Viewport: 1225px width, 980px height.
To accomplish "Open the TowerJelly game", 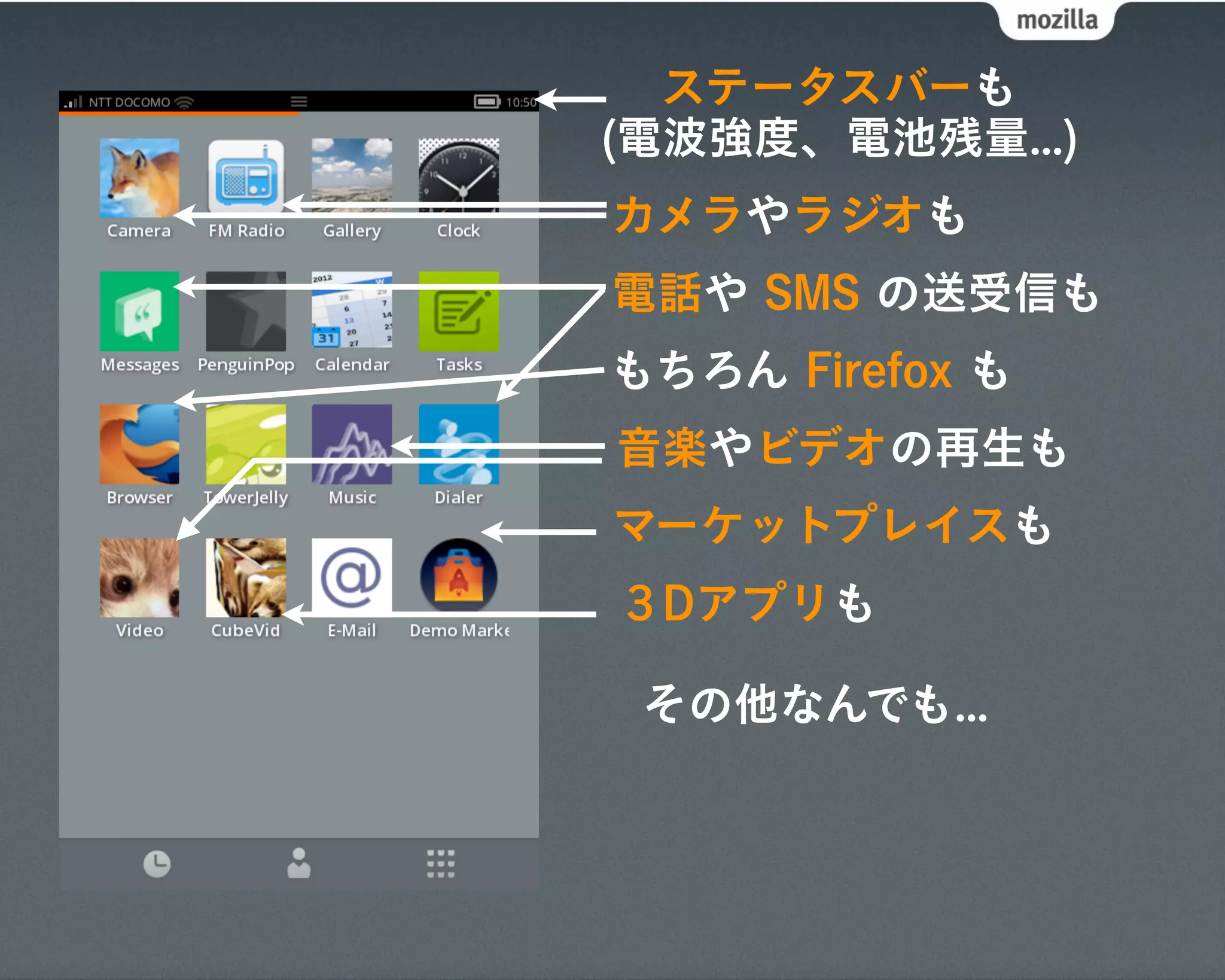I will (246, 445).
